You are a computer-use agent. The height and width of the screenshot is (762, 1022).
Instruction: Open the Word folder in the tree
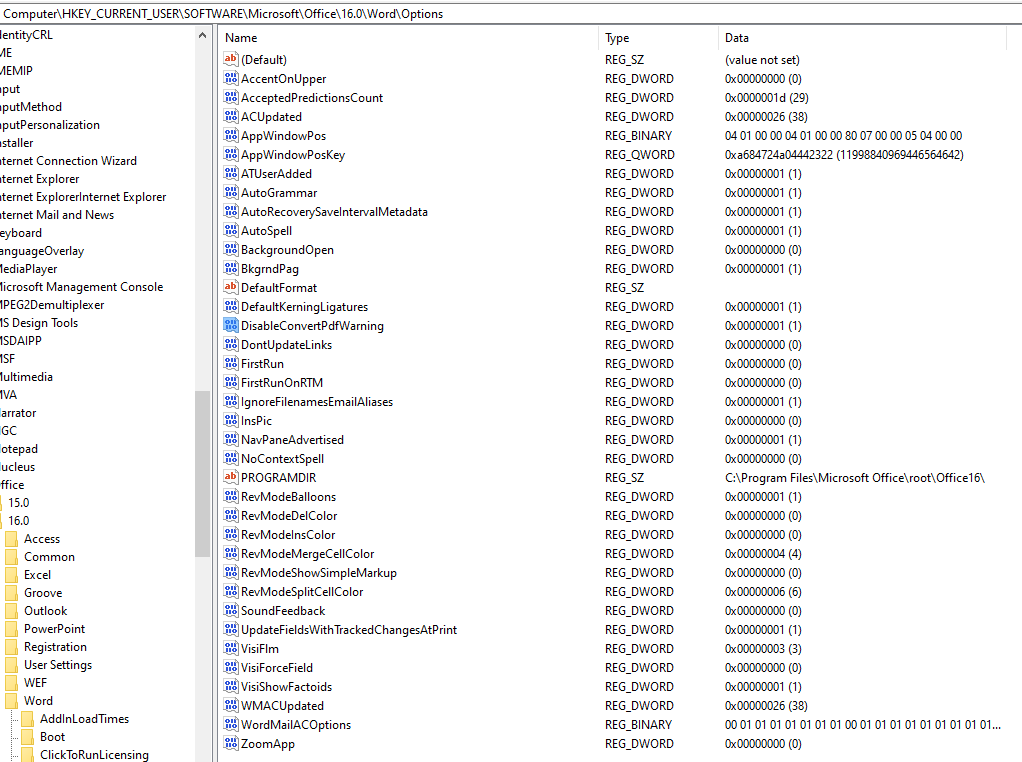click(x=40, y=700)
